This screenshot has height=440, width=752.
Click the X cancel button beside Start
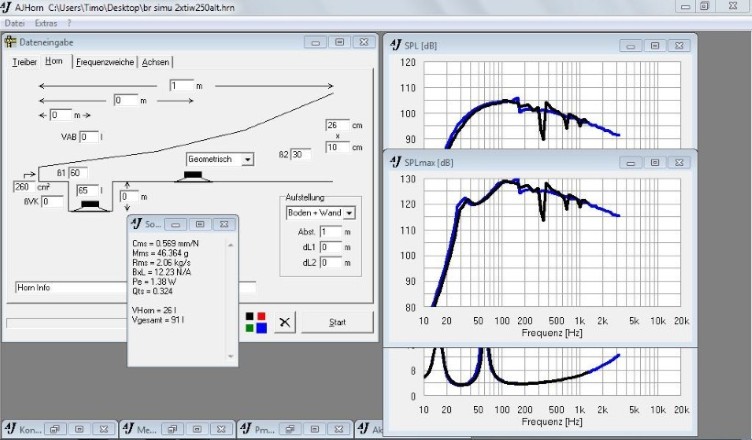[285, 322]
